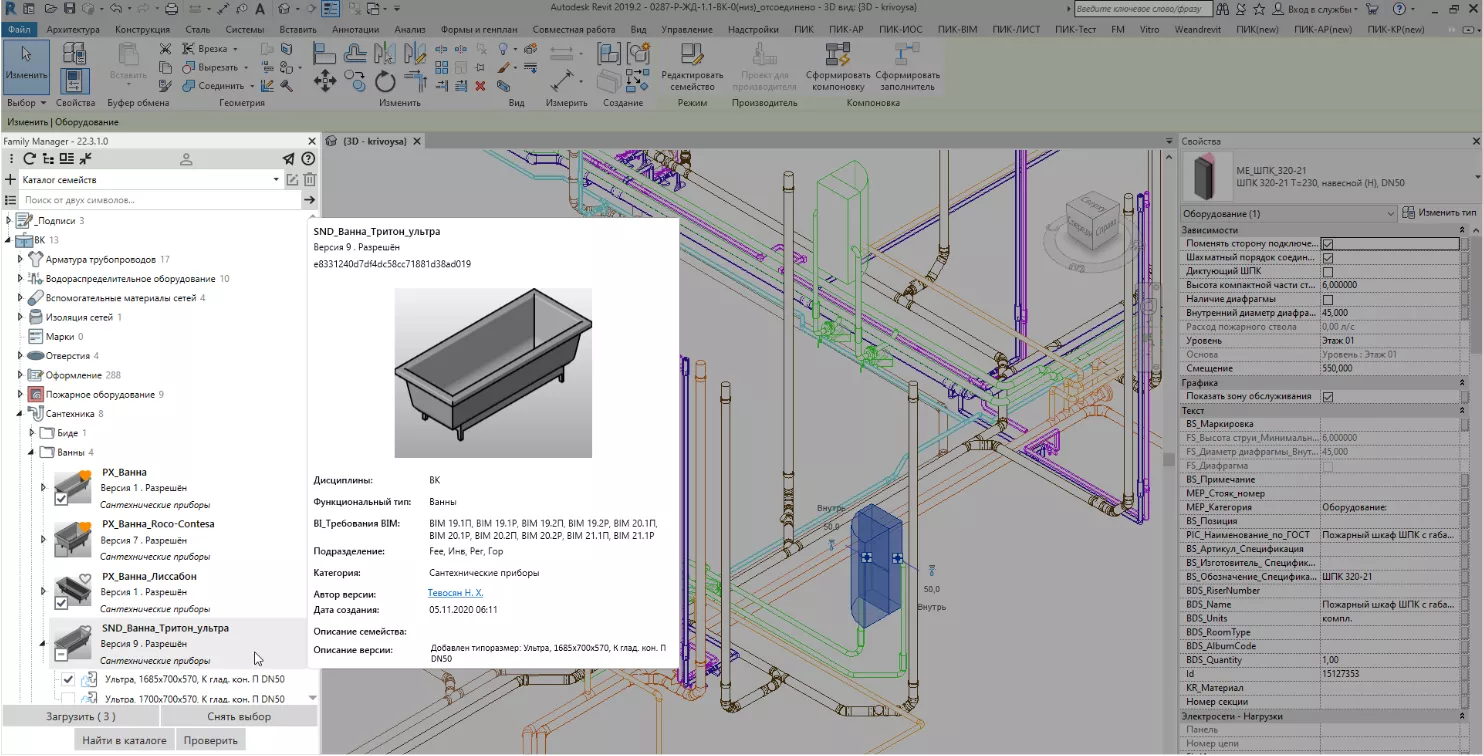The height and width of the screenshot is (756, 1483).
Task: Expand the Арматура трубопроводов tree node
Action: click(20, 260)
